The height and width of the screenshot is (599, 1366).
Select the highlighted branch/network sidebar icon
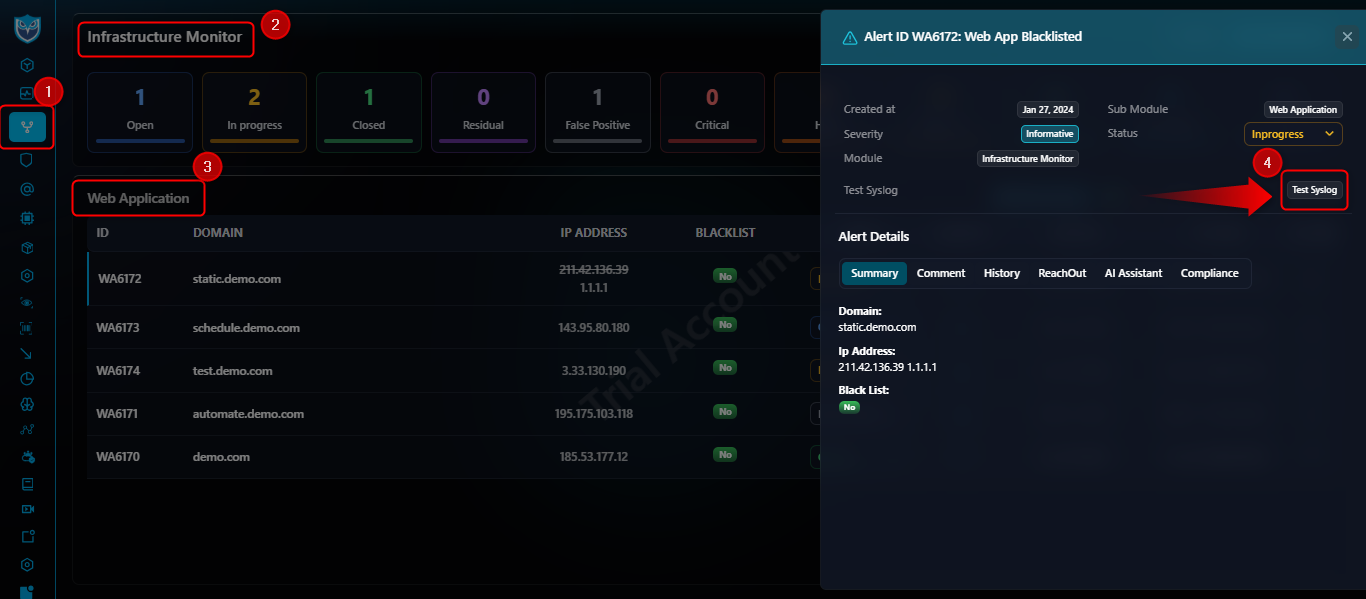click(x=27, y=127)
